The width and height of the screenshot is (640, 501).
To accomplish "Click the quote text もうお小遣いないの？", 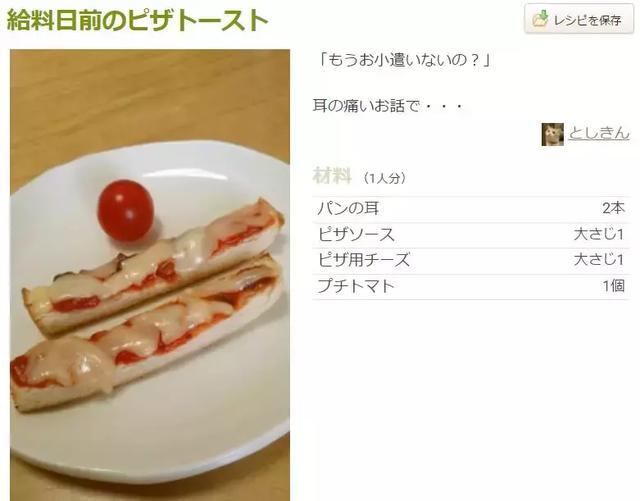I will click(x=404, y=60).
